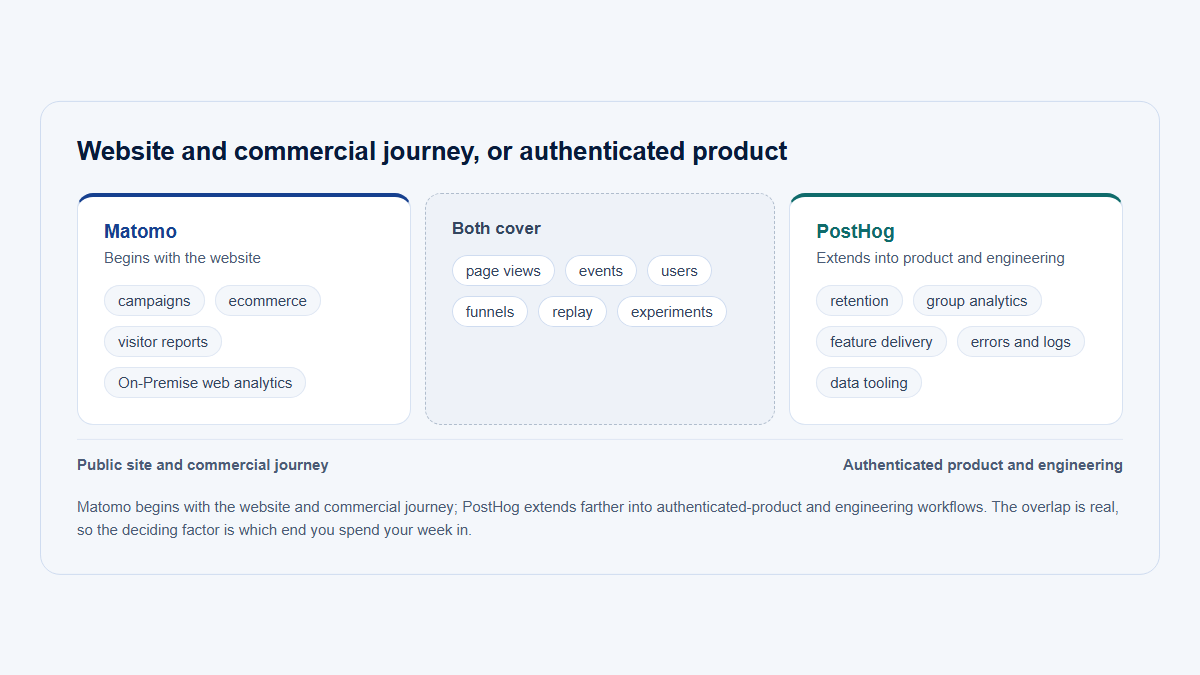Select the errors and logs tag
The image size is (1200, 675).
click(x=1021, y=342)
